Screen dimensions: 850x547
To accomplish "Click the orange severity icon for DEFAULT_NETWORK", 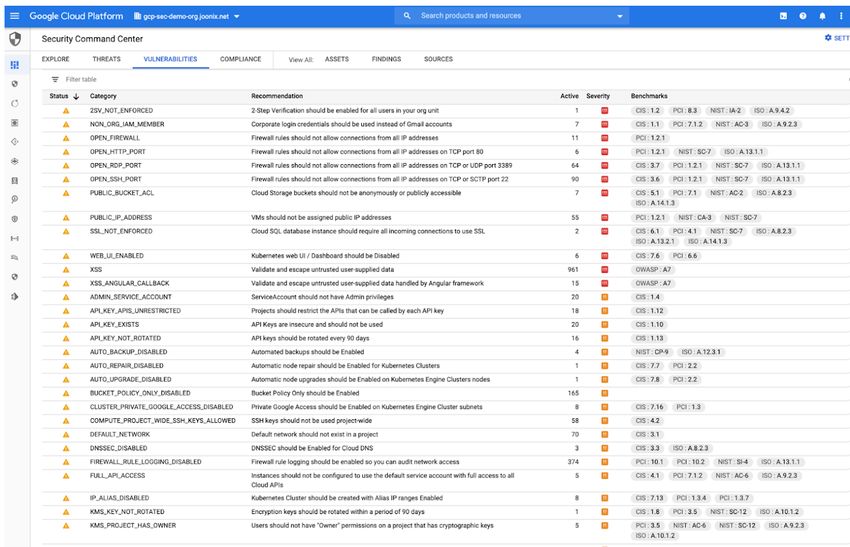I will tap(604, 434).
